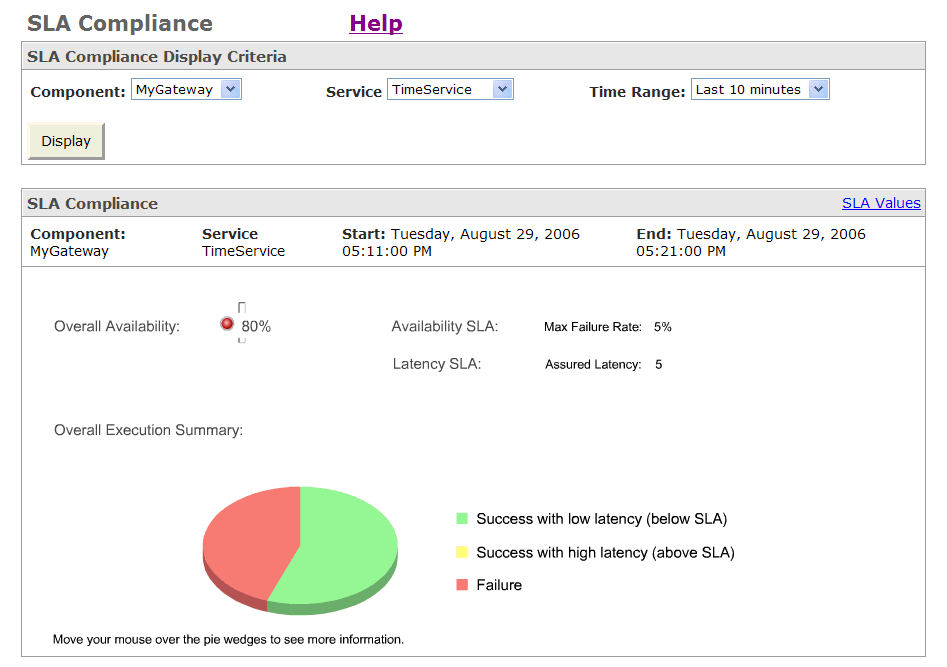The width and height of the screenshot is (947, 667).
Task: Click the yellow legend square for high latency
Action: (462, 552)
